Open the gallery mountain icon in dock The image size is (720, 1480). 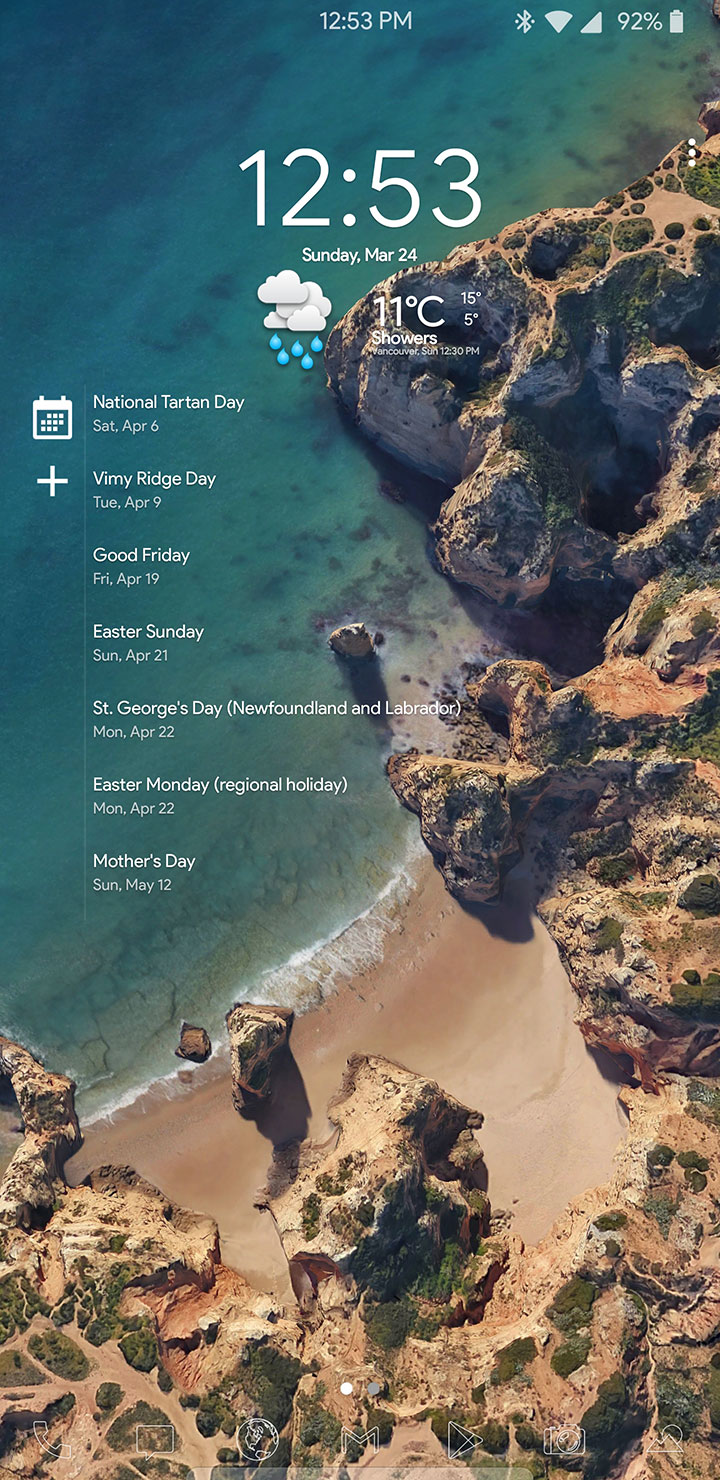click(x=666, y=1439)
